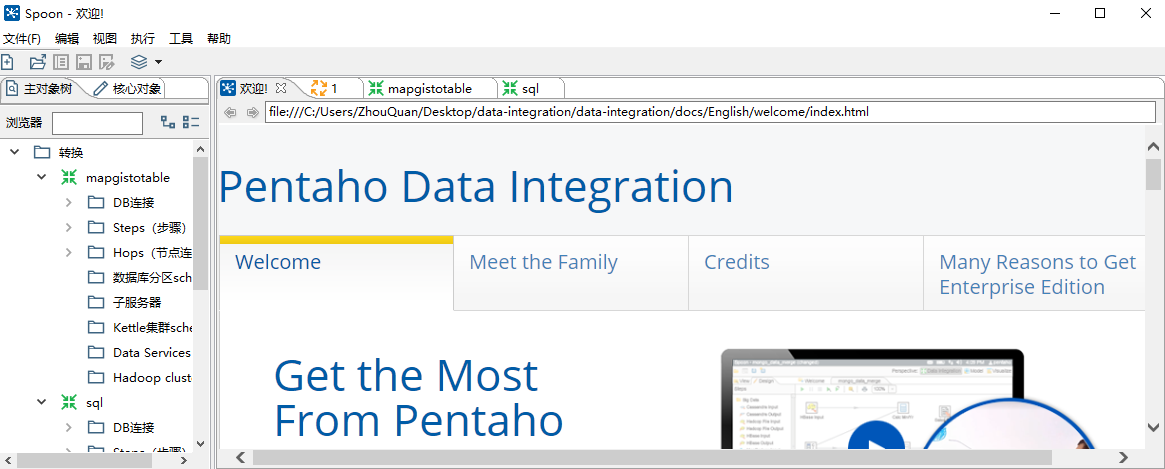Click the 子服务器 folder icon
The height and width of the screenshot is (469, 1165).
[95, 303]
